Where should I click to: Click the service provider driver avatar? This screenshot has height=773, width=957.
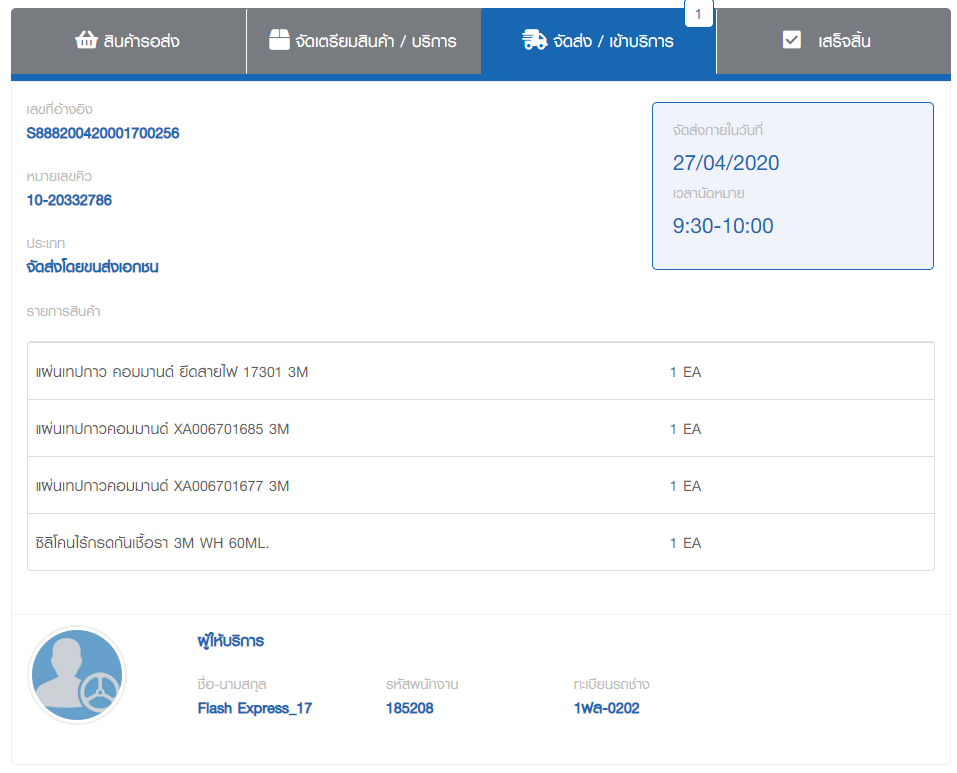pyautogui.click(x=77, y=675)
